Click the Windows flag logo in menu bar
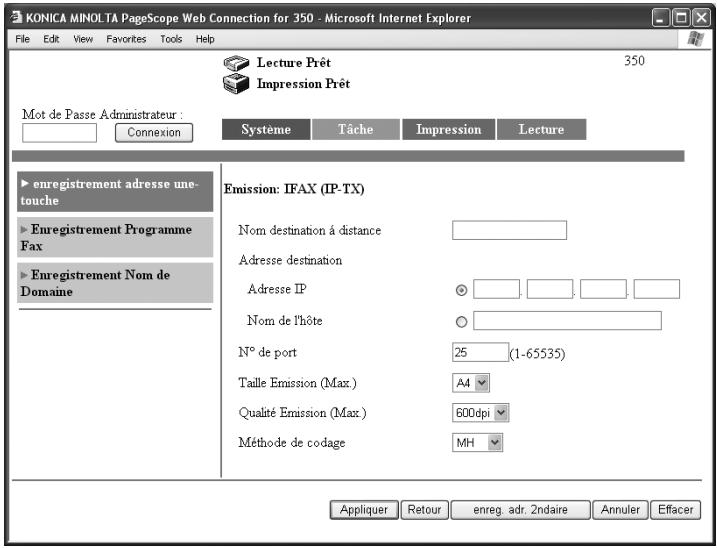The height and width of the screenshot is (548, 717). coord(696,39)
